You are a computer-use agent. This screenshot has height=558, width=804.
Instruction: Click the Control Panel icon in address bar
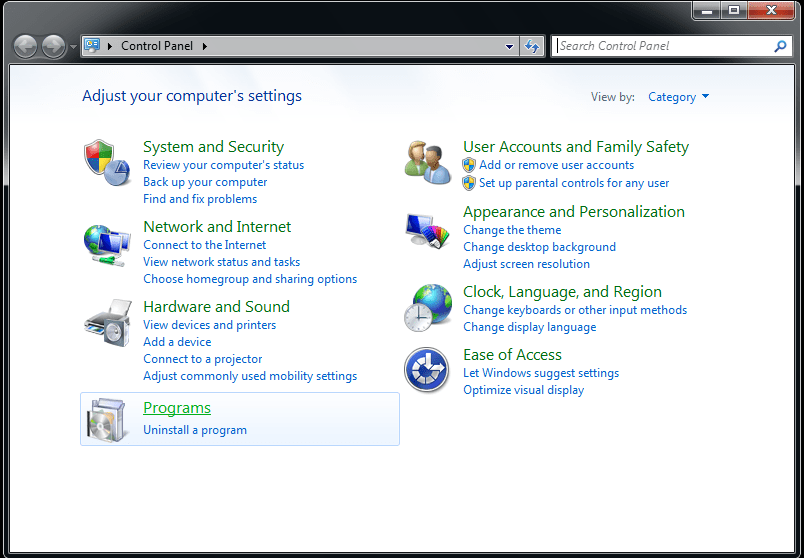click(x=92, y=46)
